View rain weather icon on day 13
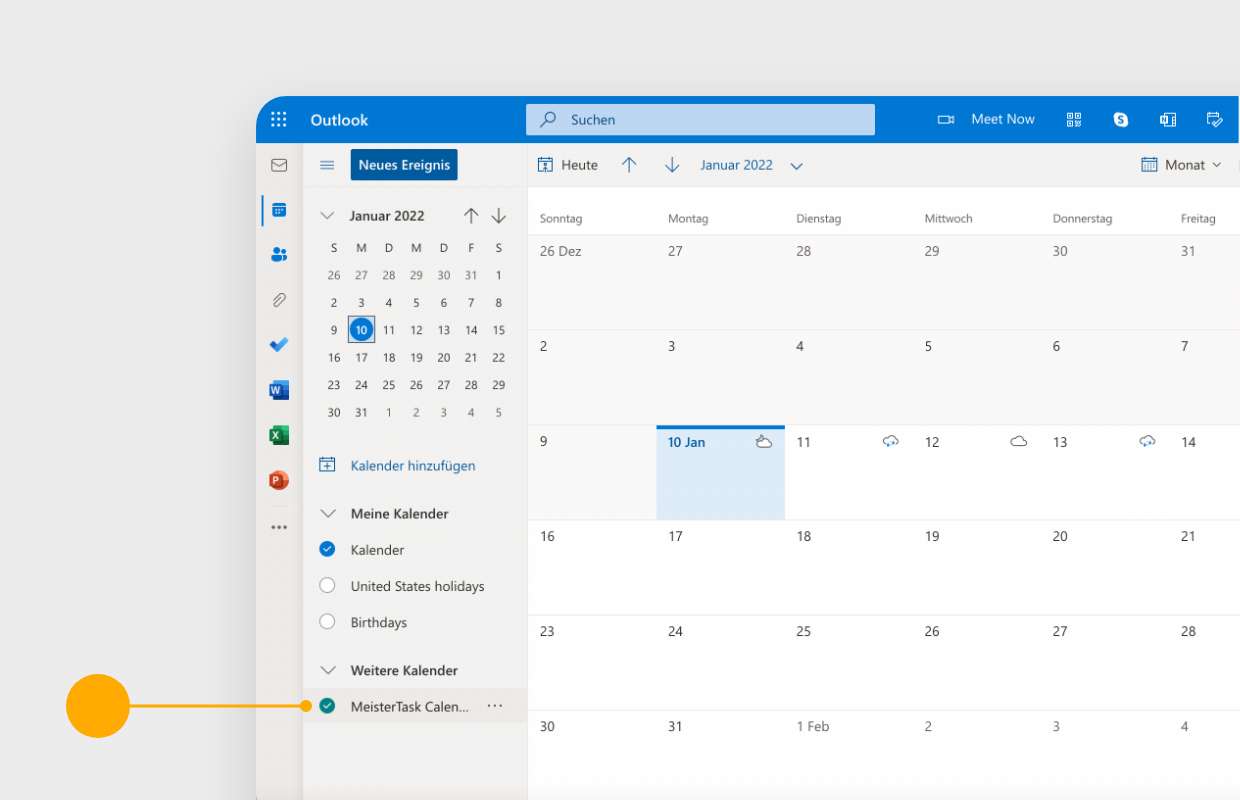 1148,442
